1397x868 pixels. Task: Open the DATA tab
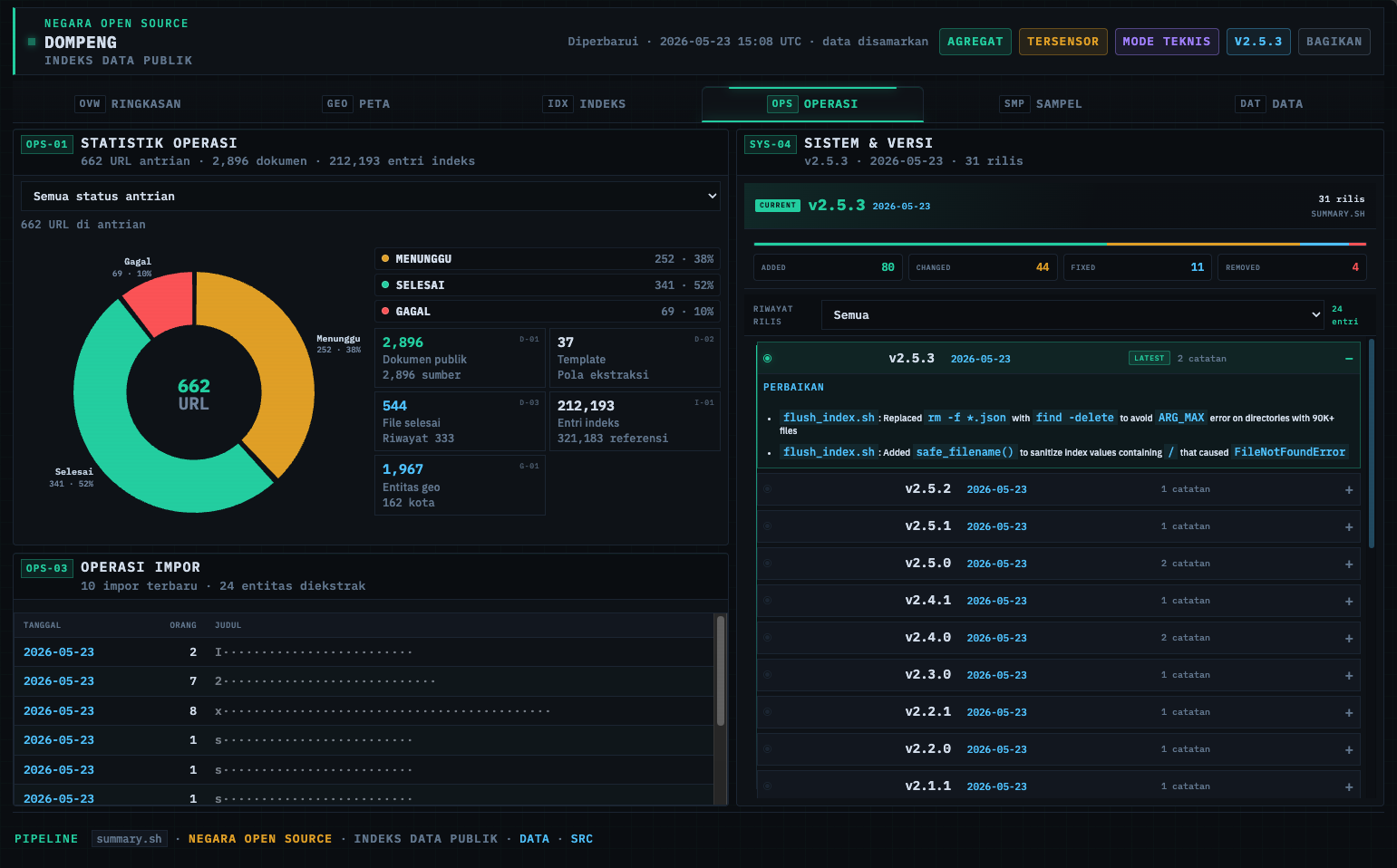click(x=1270, y=104)
